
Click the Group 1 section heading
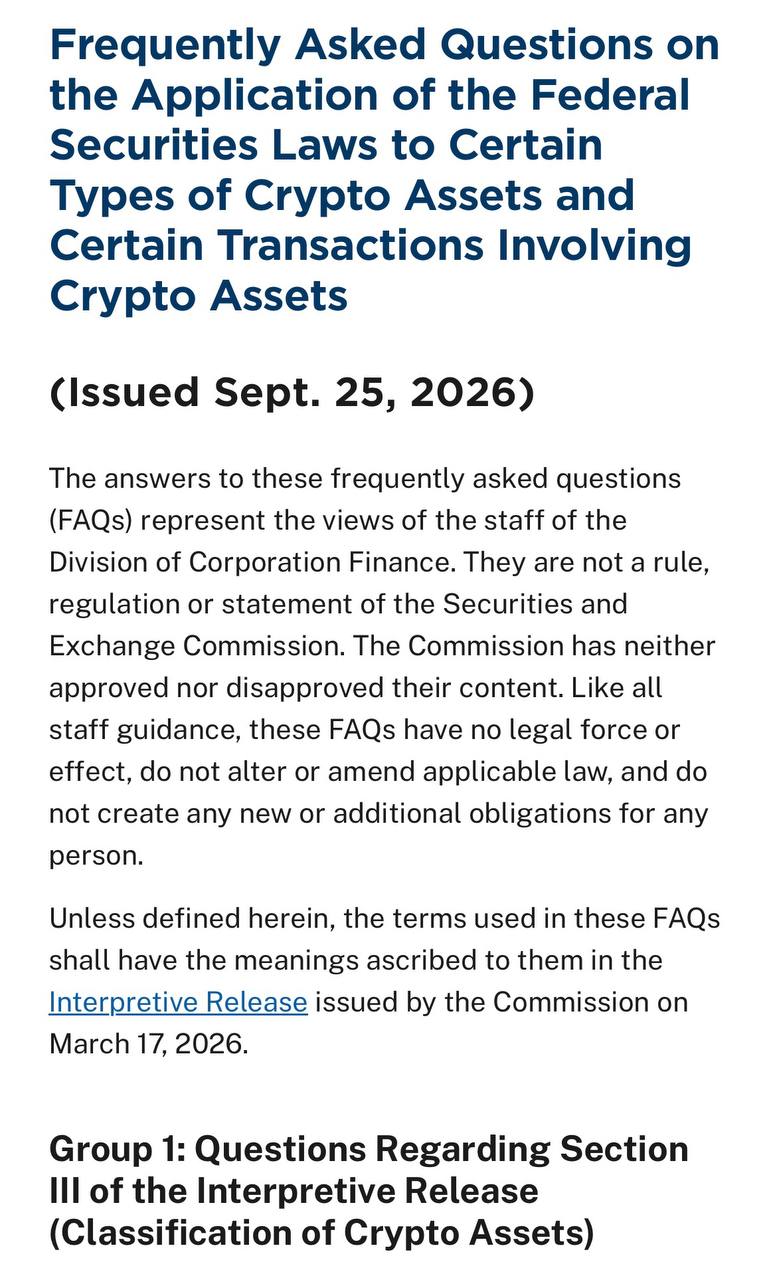[x=369, y=1190]
